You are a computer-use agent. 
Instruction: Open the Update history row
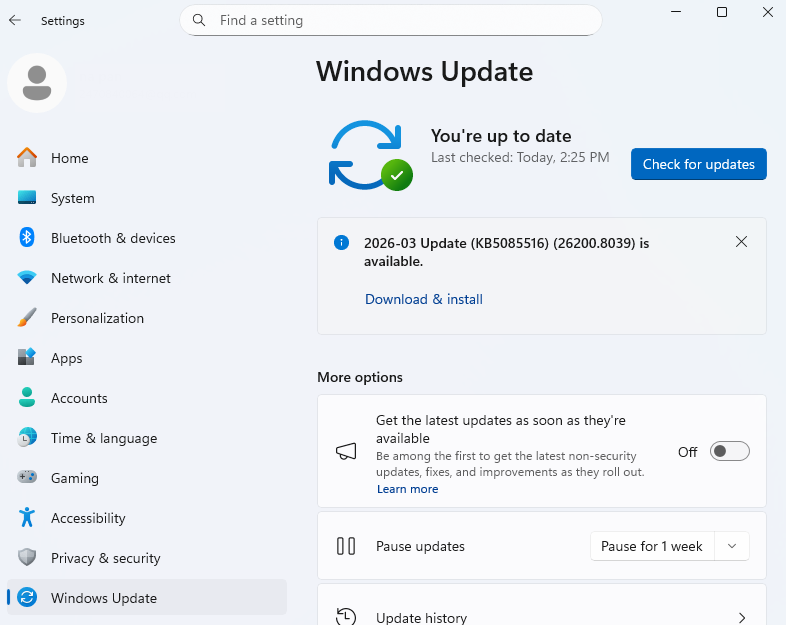(542, 605)
